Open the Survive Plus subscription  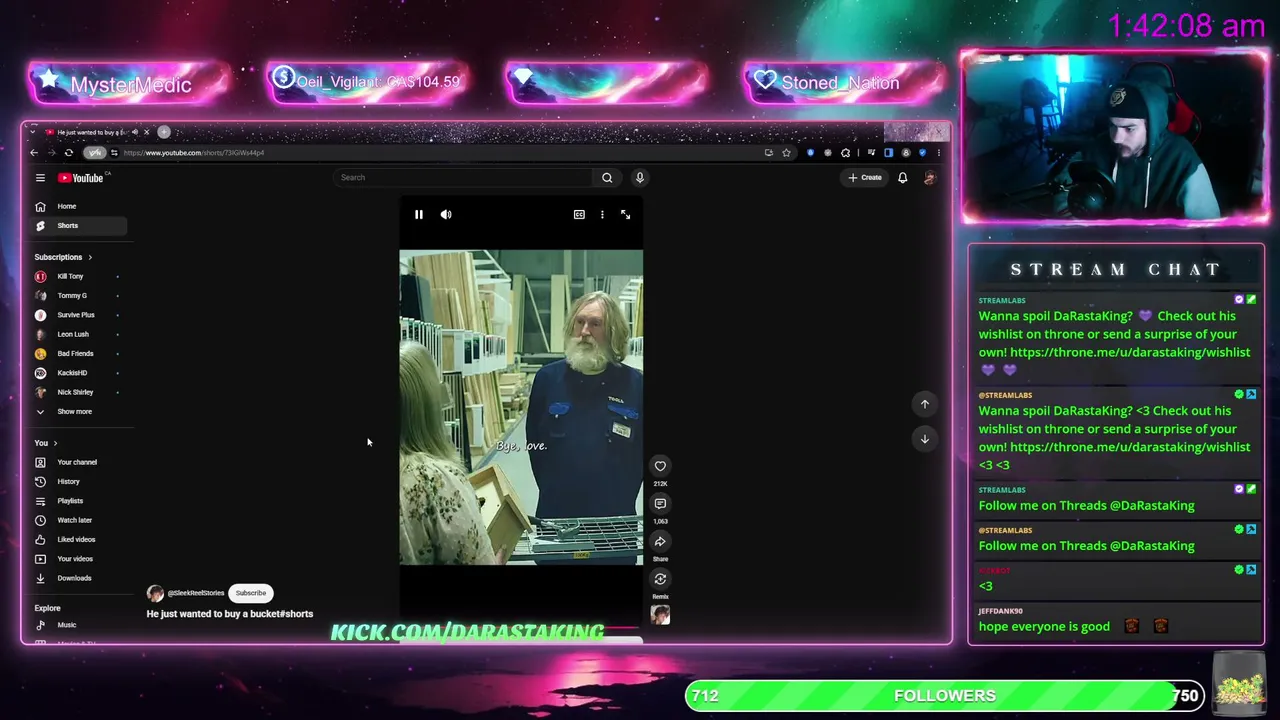coord(78,315)
